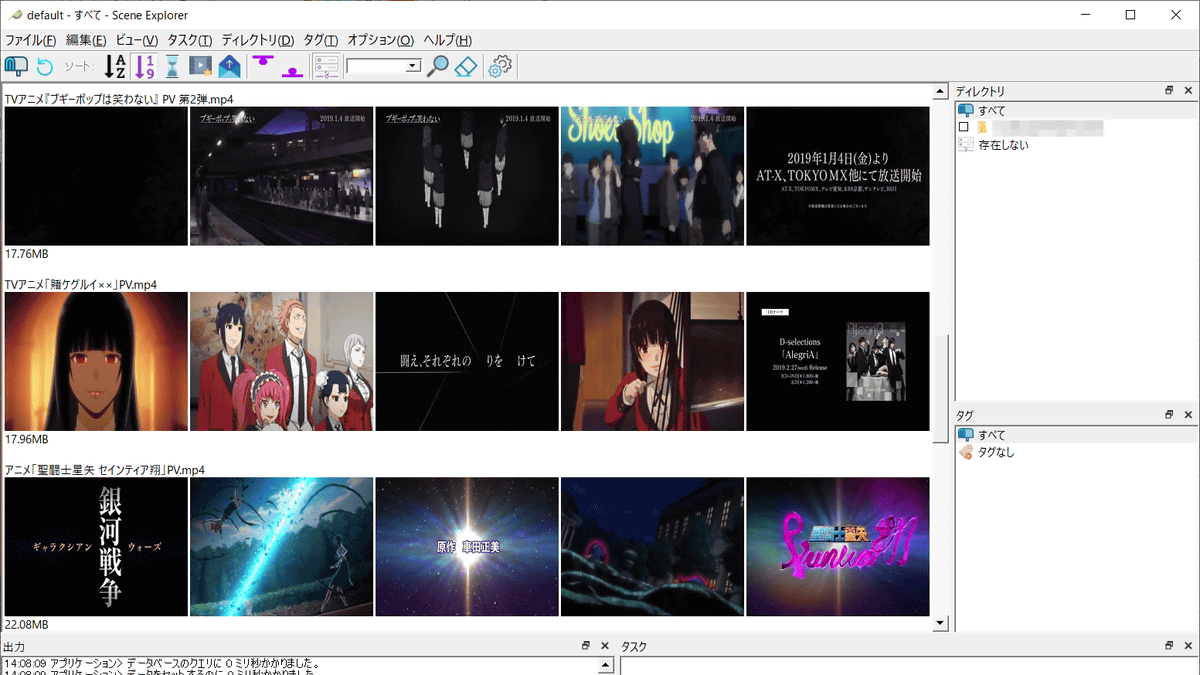Click the purple list filter toolbar icon
The height and width of the screenshot is (675, 1200).
(327, 67)
